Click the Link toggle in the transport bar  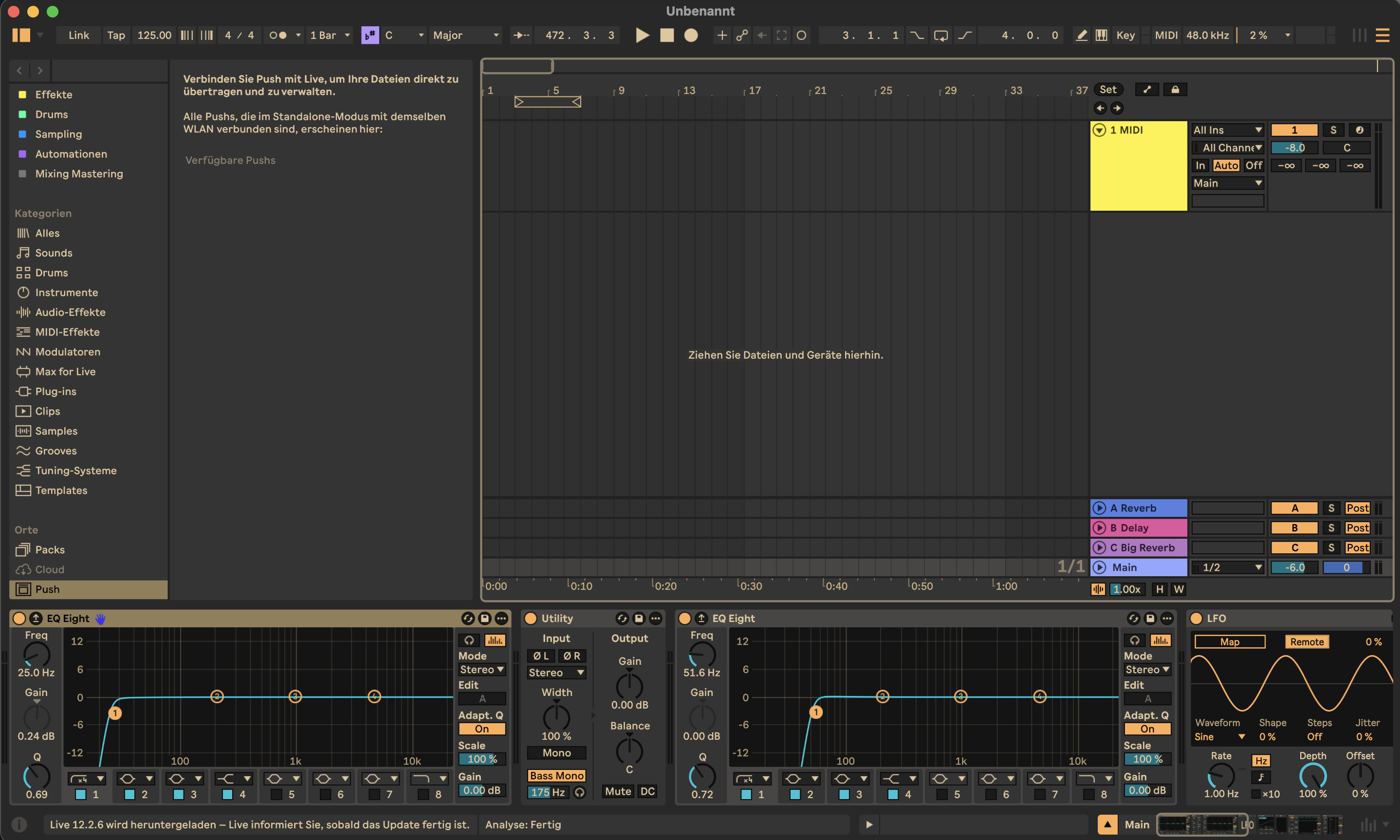pyautogui.click(x=79, y=35)
